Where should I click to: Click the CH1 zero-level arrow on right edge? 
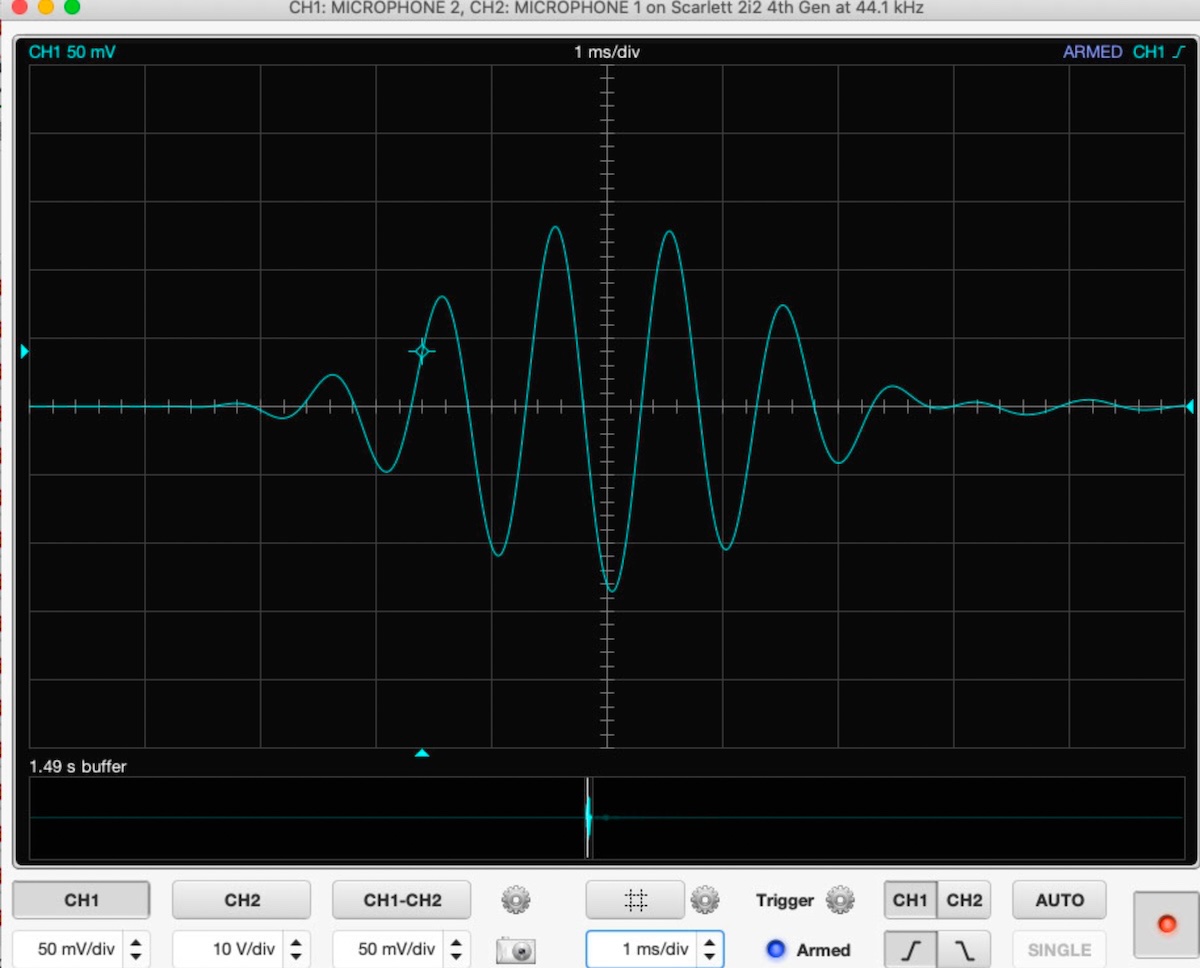point(1189,406)
